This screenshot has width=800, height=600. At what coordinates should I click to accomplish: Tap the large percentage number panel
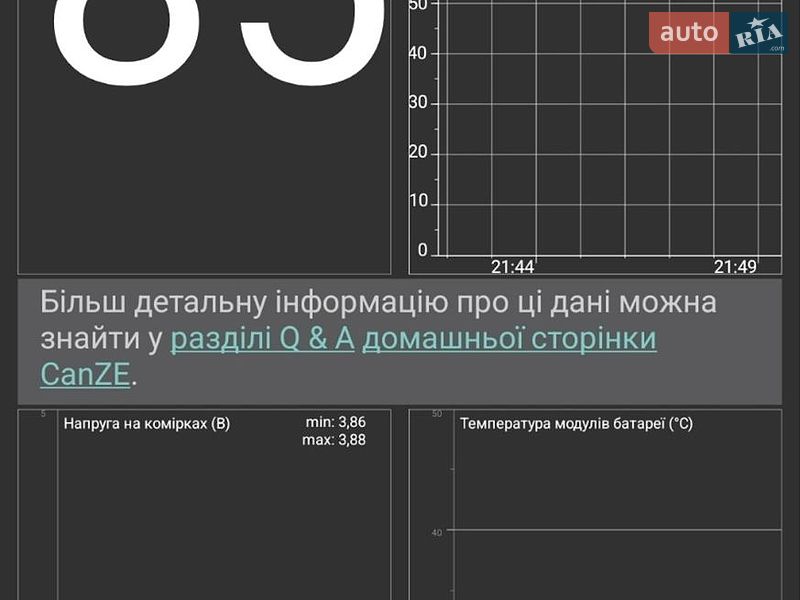[204, 137]
